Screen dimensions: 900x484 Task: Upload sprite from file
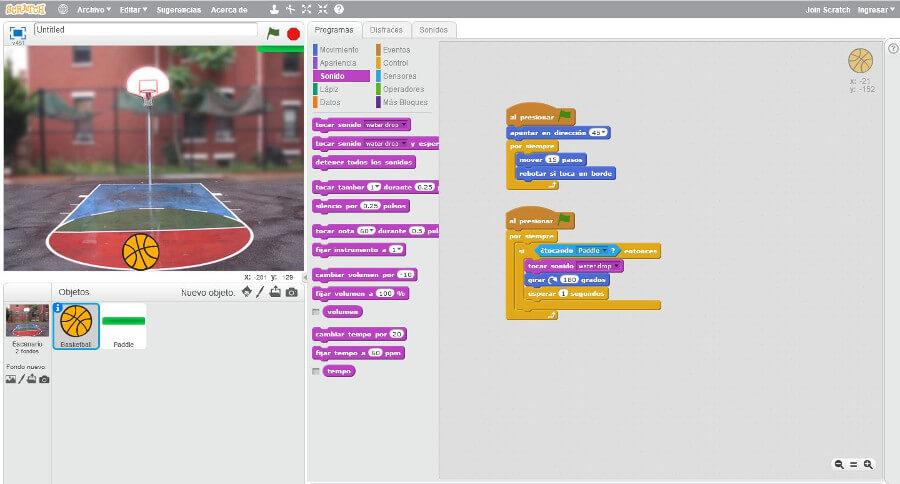276,292
